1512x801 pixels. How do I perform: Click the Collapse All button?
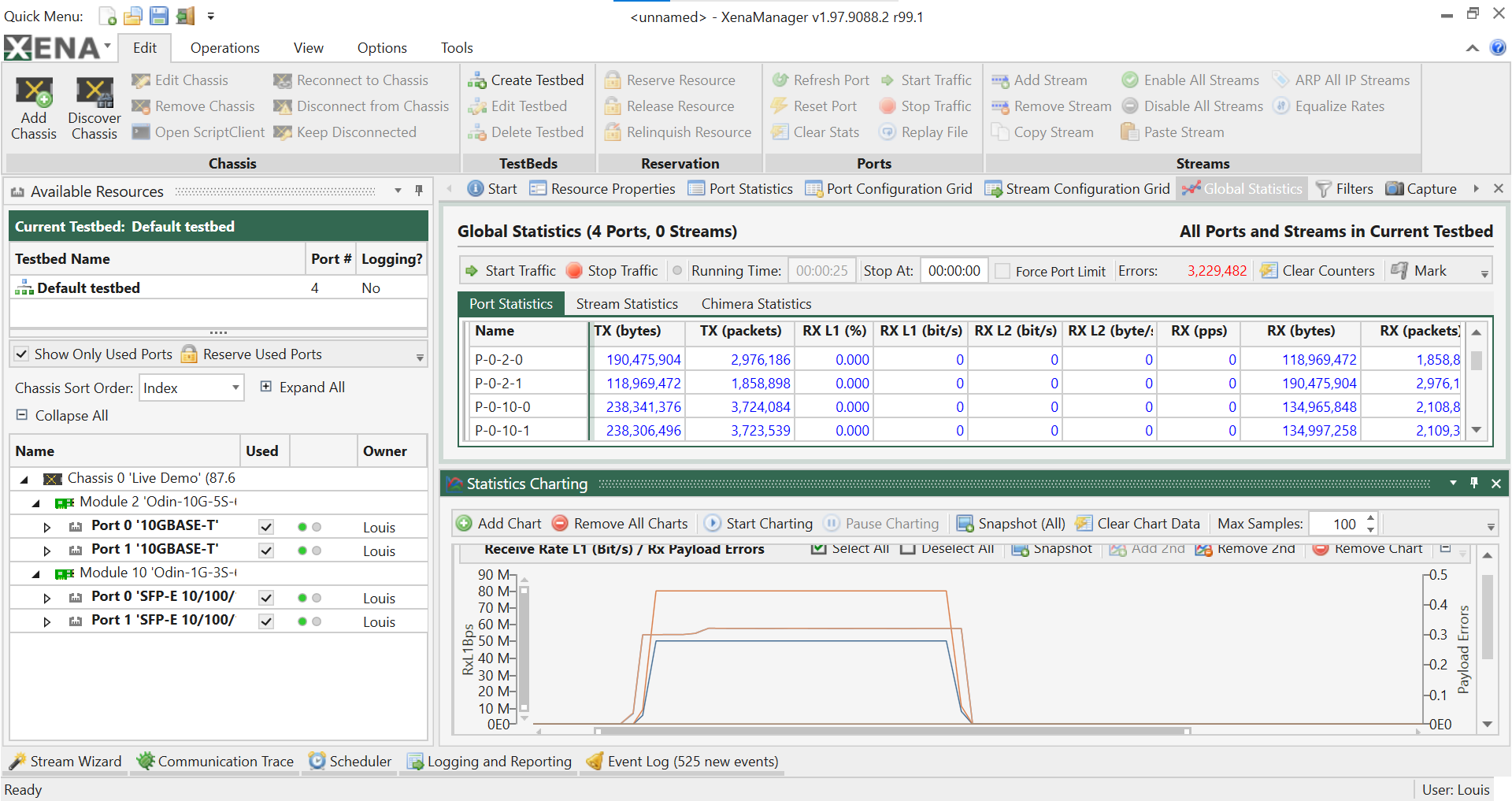[62, 415]
